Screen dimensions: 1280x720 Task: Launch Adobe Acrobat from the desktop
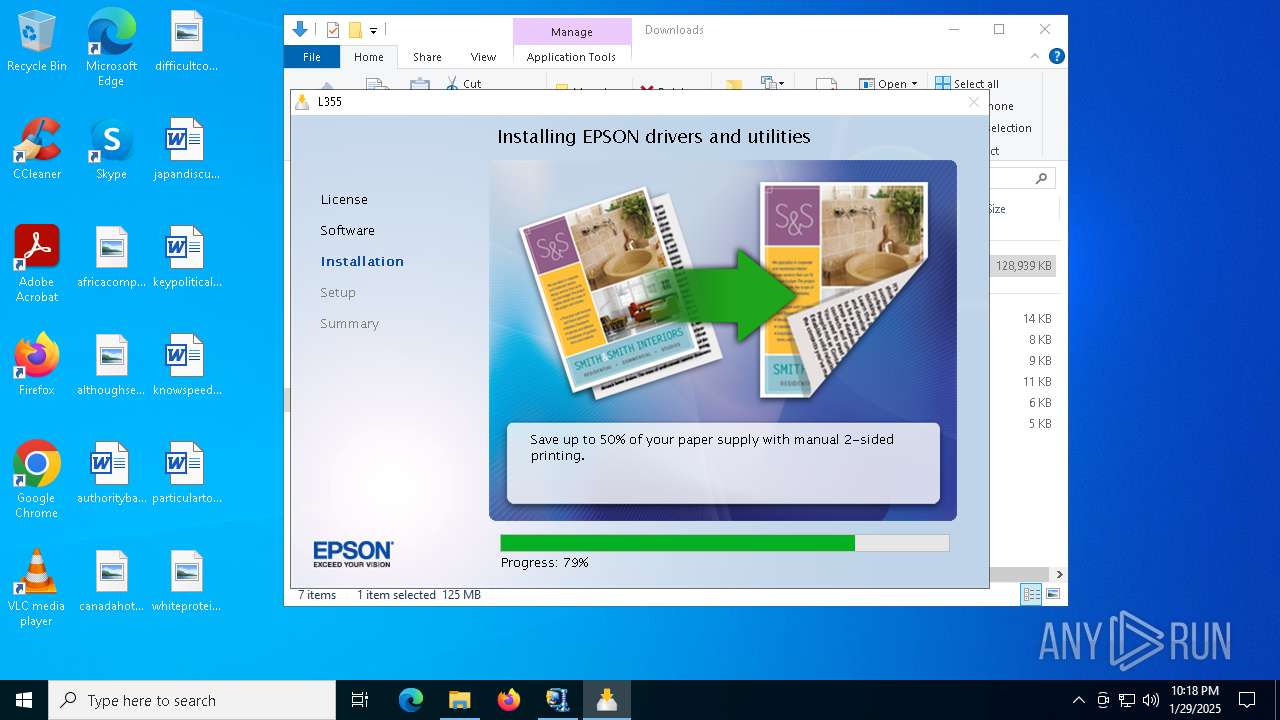[x=37, y=264]
